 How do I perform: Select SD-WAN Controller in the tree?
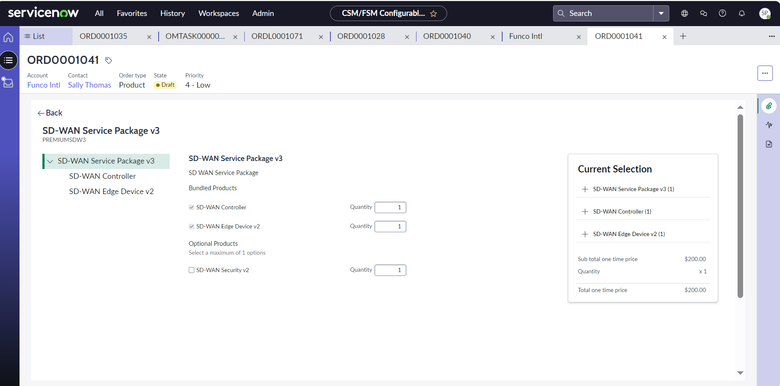tap(102, 176)
